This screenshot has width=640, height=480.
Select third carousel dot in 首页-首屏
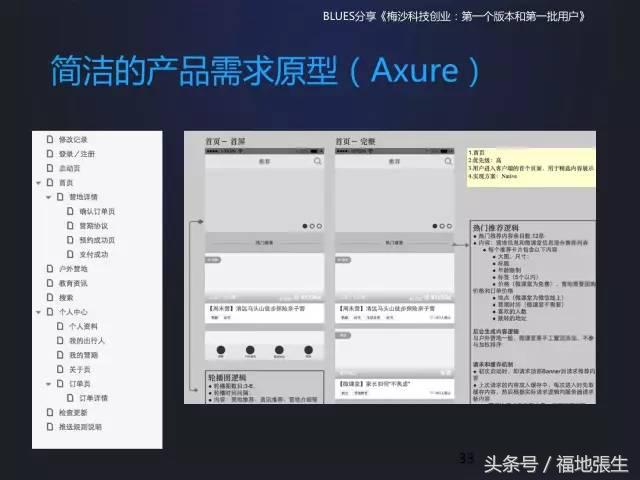319,226
